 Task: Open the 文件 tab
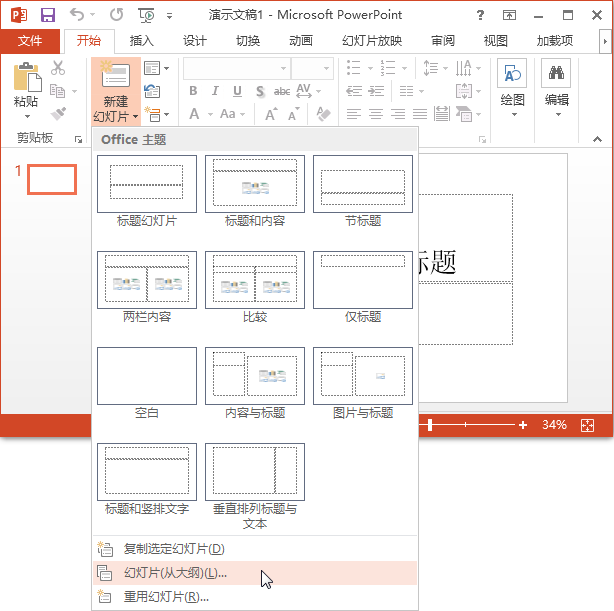tap(30, 41)
